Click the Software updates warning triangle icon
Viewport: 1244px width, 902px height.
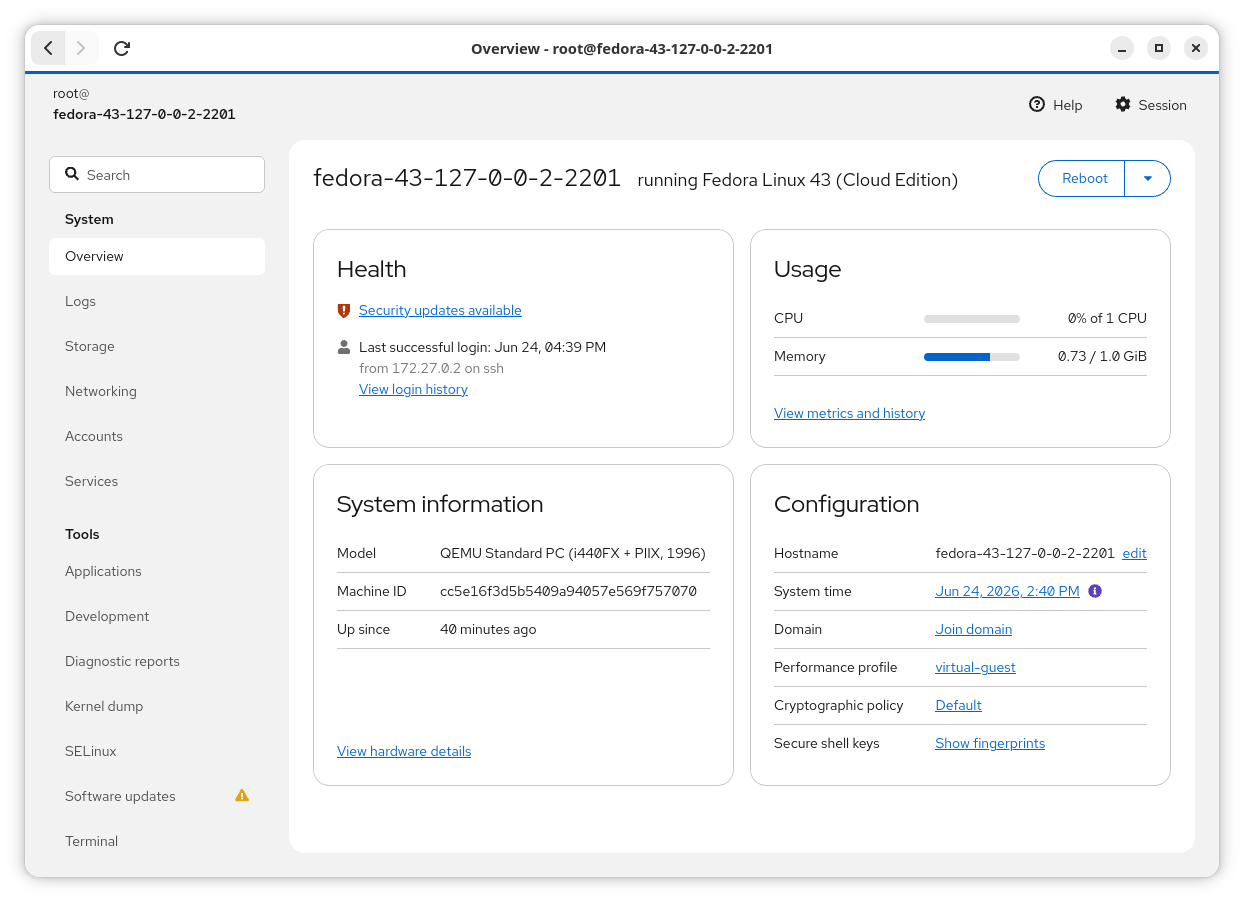point(242,795)
